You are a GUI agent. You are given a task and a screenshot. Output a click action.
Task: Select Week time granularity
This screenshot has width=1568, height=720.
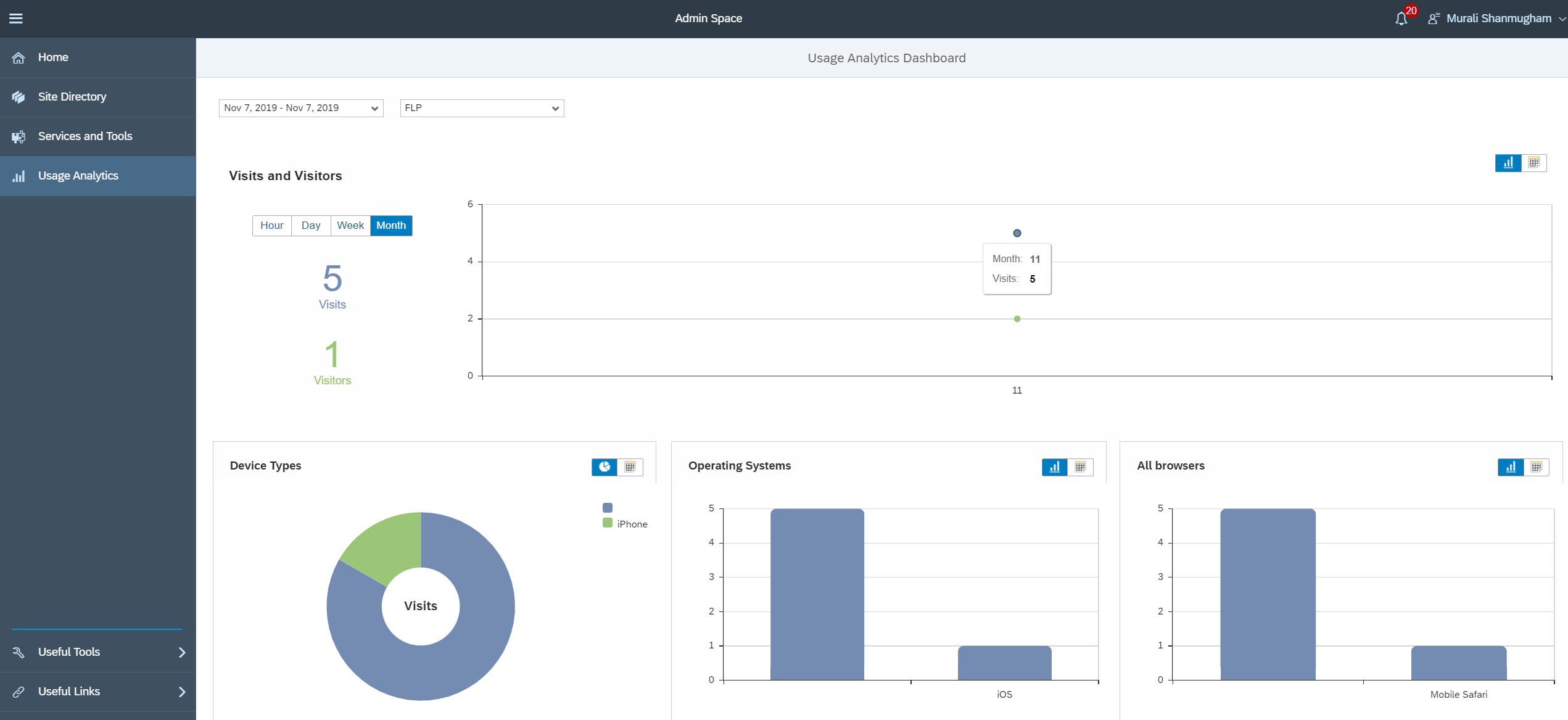click(x=350, y=226)
